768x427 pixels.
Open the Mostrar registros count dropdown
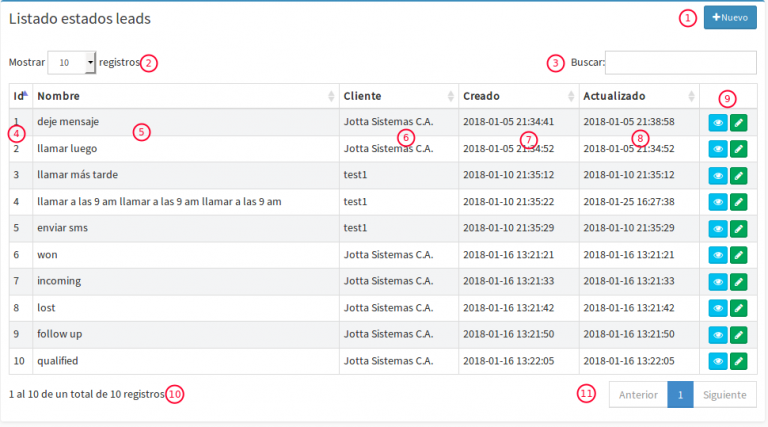tap(71, 62)
